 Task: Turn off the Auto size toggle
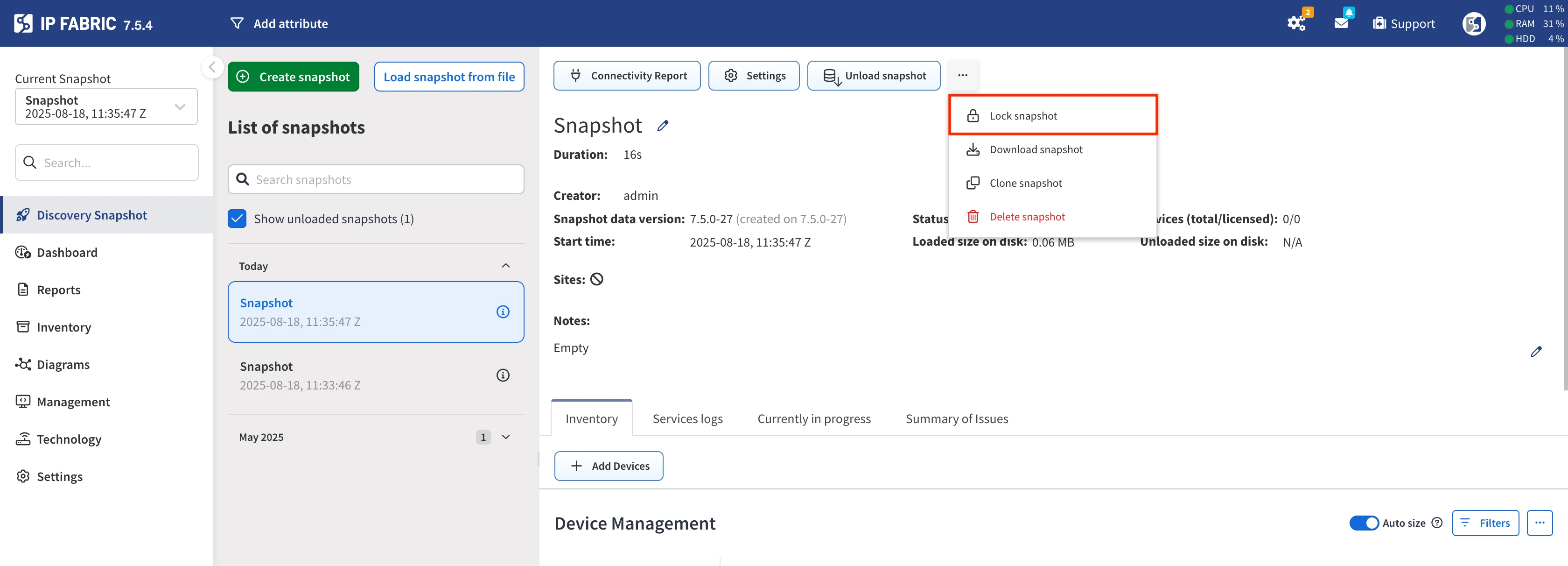(1364, 523)
